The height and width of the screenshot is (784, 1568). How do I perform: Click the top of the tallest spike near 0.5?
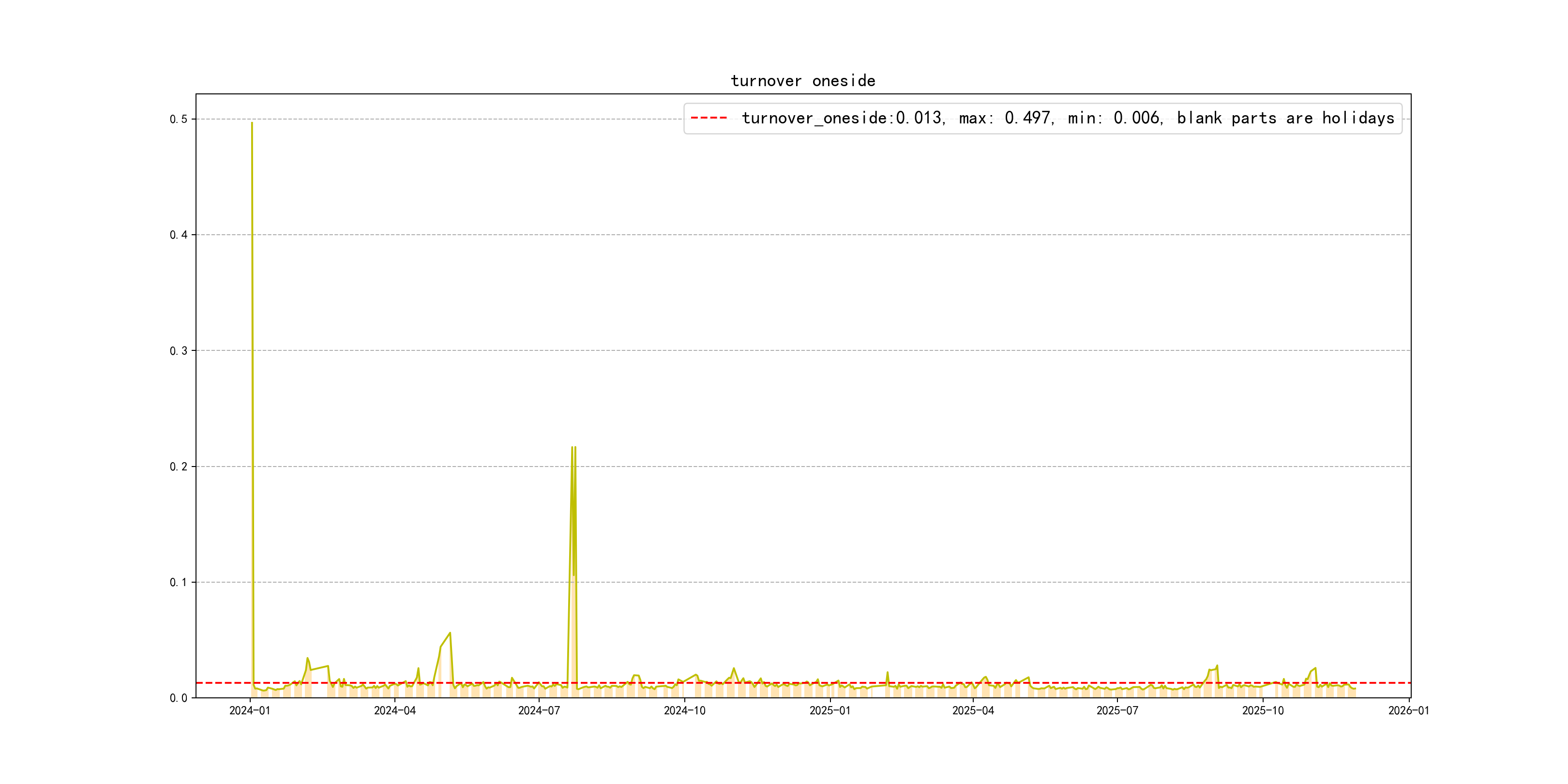(x=252, y=123)
